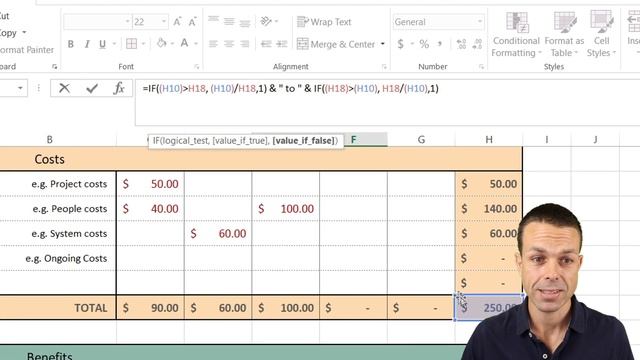Decrease indent icon
Image resolution: width=640 pixels, height=360 pixels.
[266, 44]
